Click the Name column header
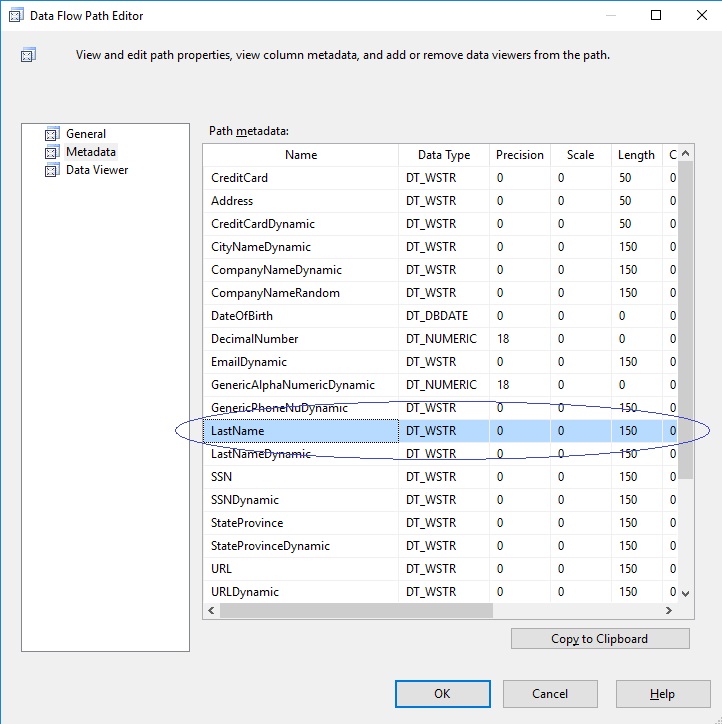Image resolution: width=722 pixels, height=724 pixels. 301,155
